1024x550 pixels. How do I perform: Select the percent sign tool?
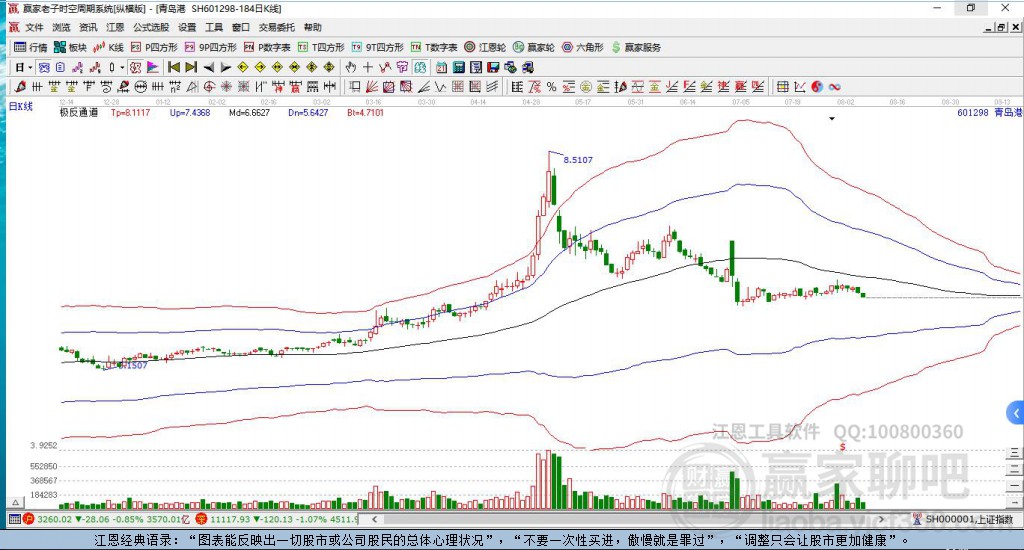552,87
